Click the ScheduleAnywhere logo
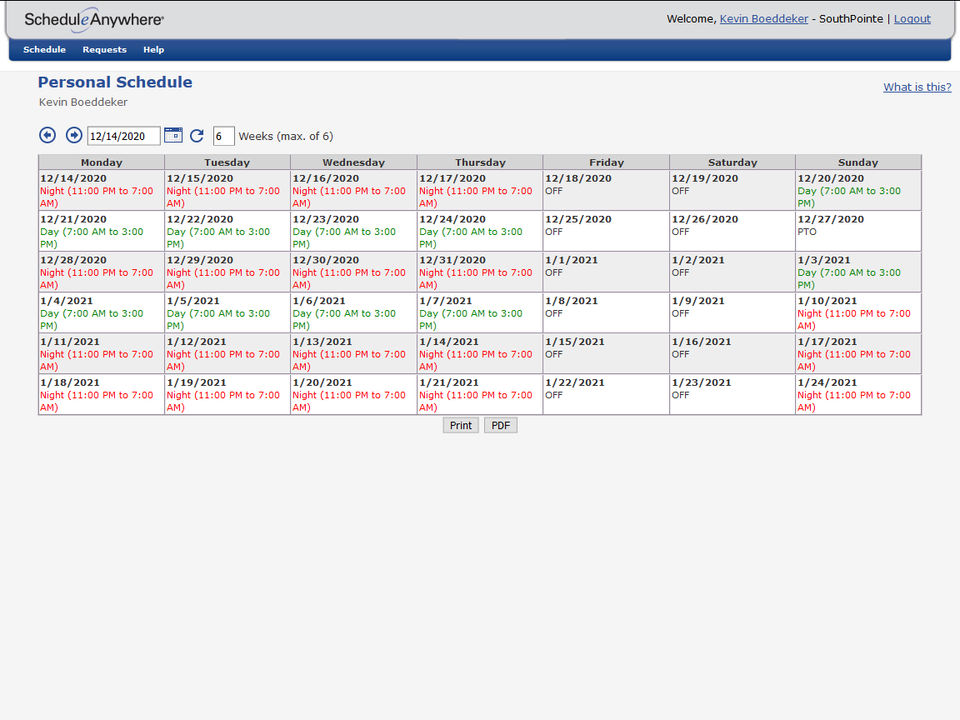The width and height of the screenshot is (960, 720). (94, 20)
